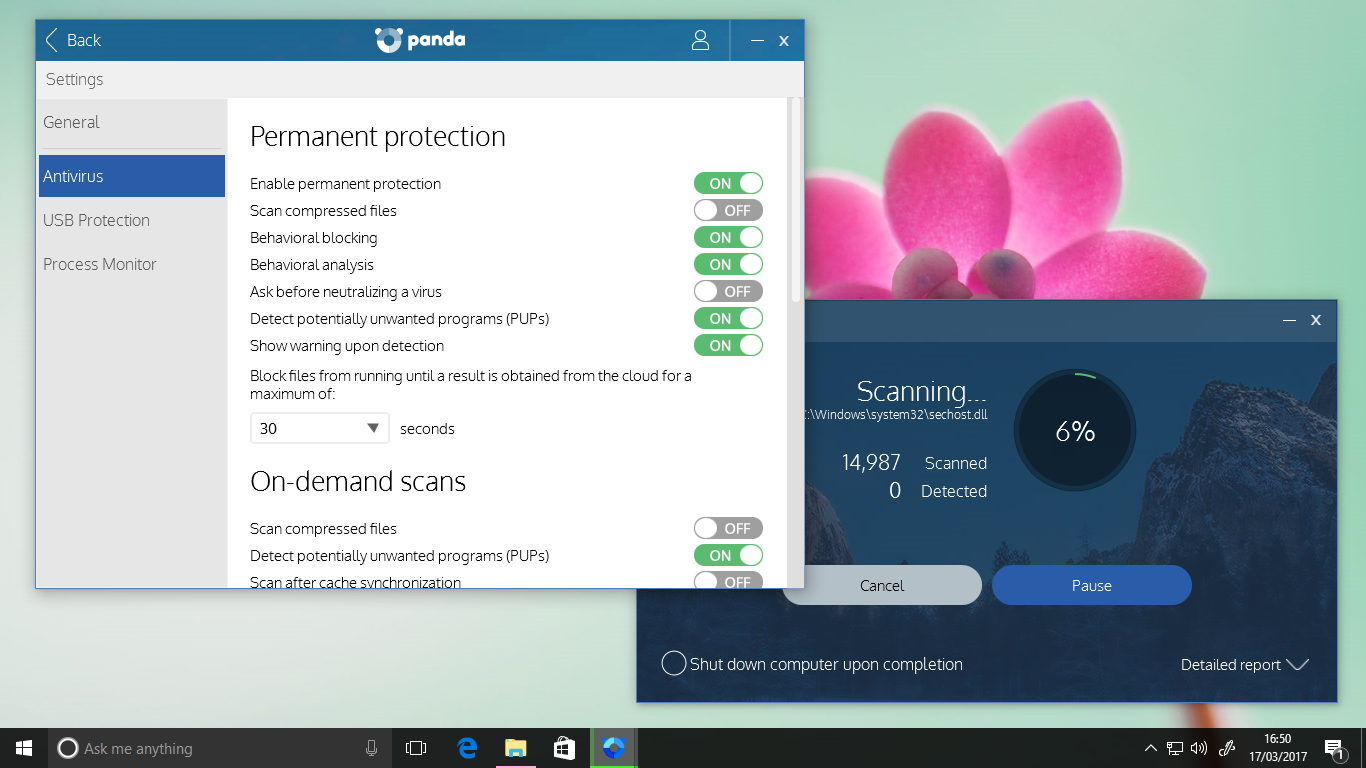Enable Ask before neutralizing a virus
Viewport: 1366px width, 768px height.
728,291
